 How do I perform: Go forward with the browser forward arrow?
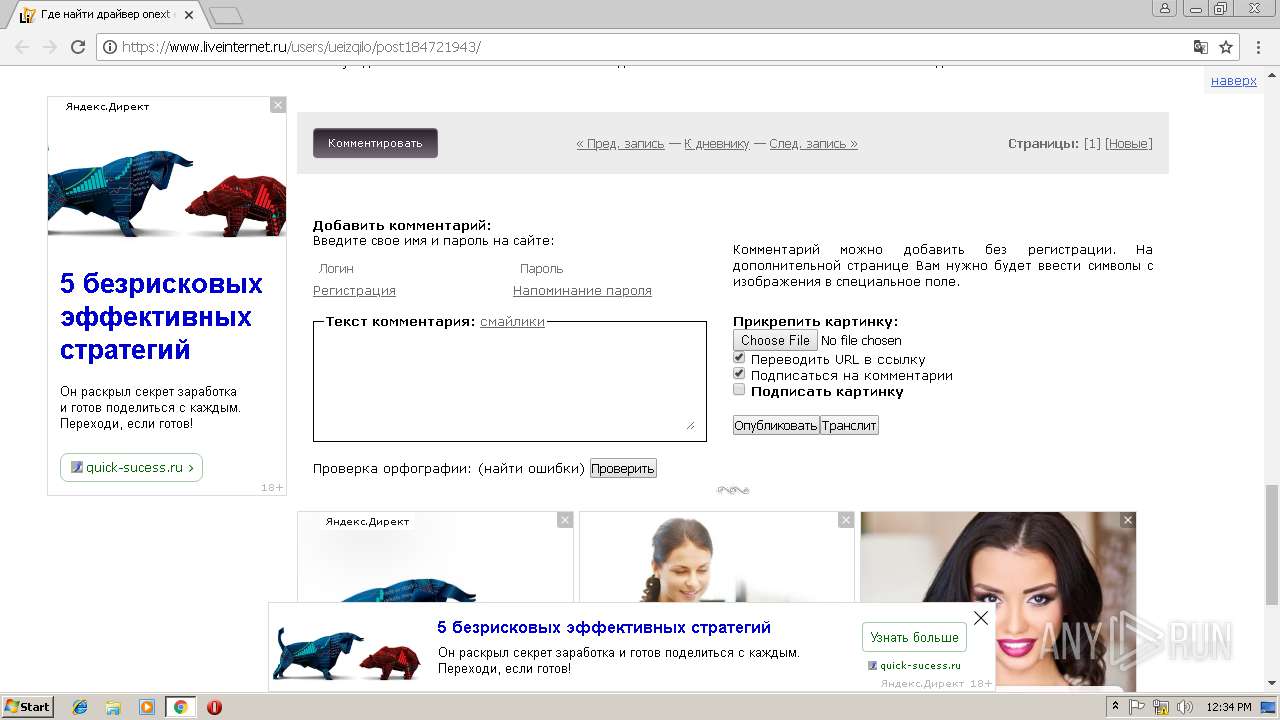[x=50, y=47]
